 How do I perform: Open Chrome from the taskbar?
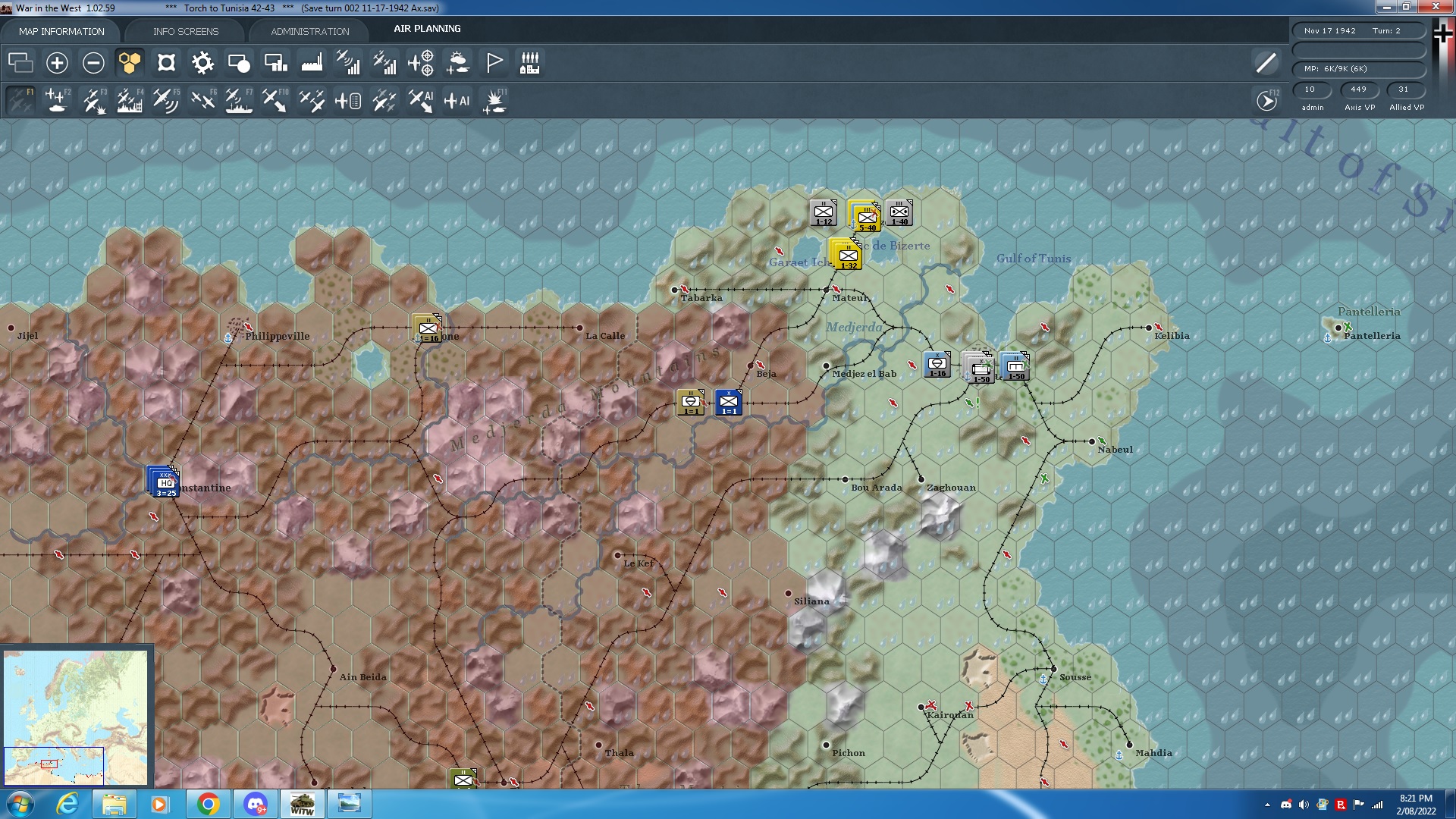tap(208, 804)
